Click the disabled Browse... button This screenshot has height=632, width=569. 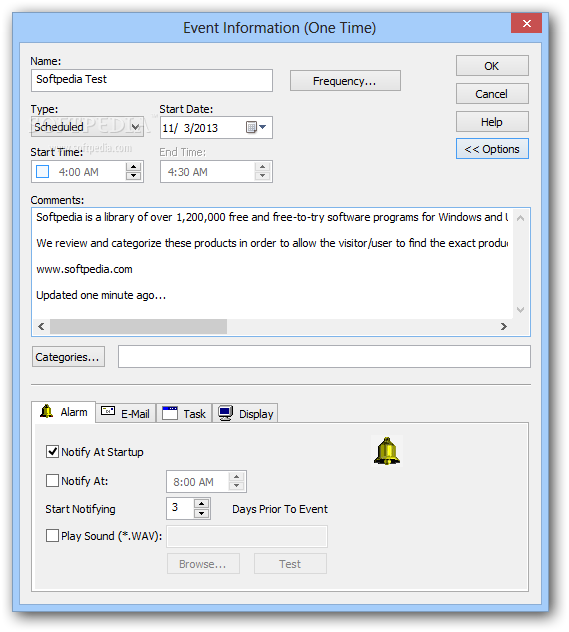pos(203,563)
